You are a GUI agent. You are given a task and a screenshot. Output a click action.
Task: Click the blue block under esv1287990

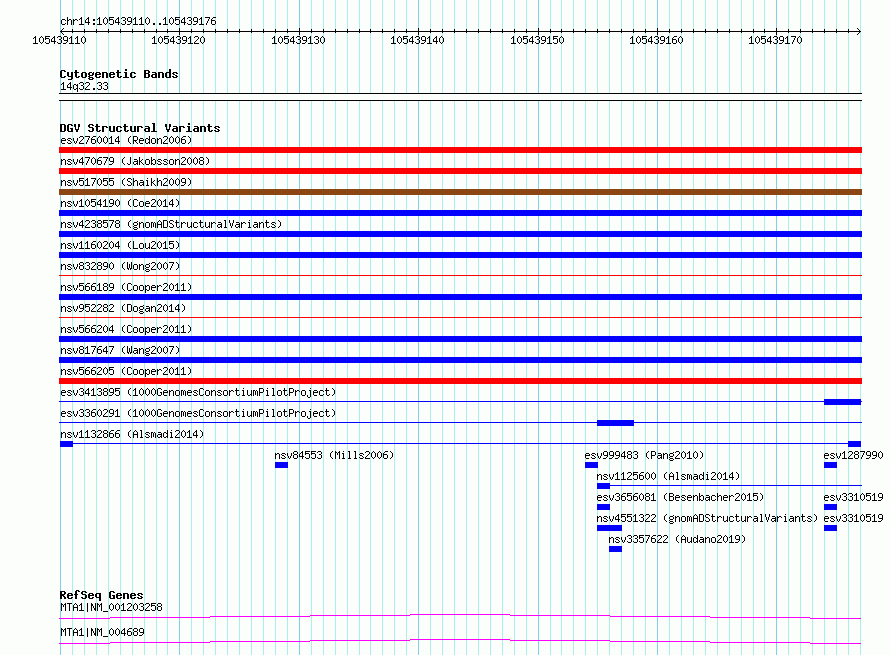tap(830, 465)
